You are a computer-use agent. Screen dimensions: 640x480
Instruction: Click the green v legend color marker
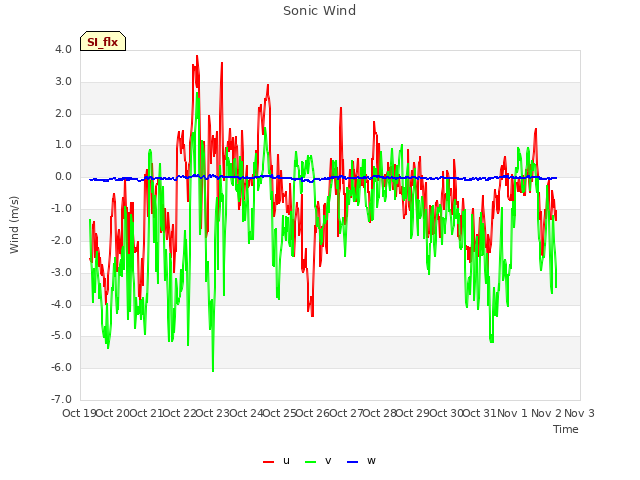click(310, 462)
